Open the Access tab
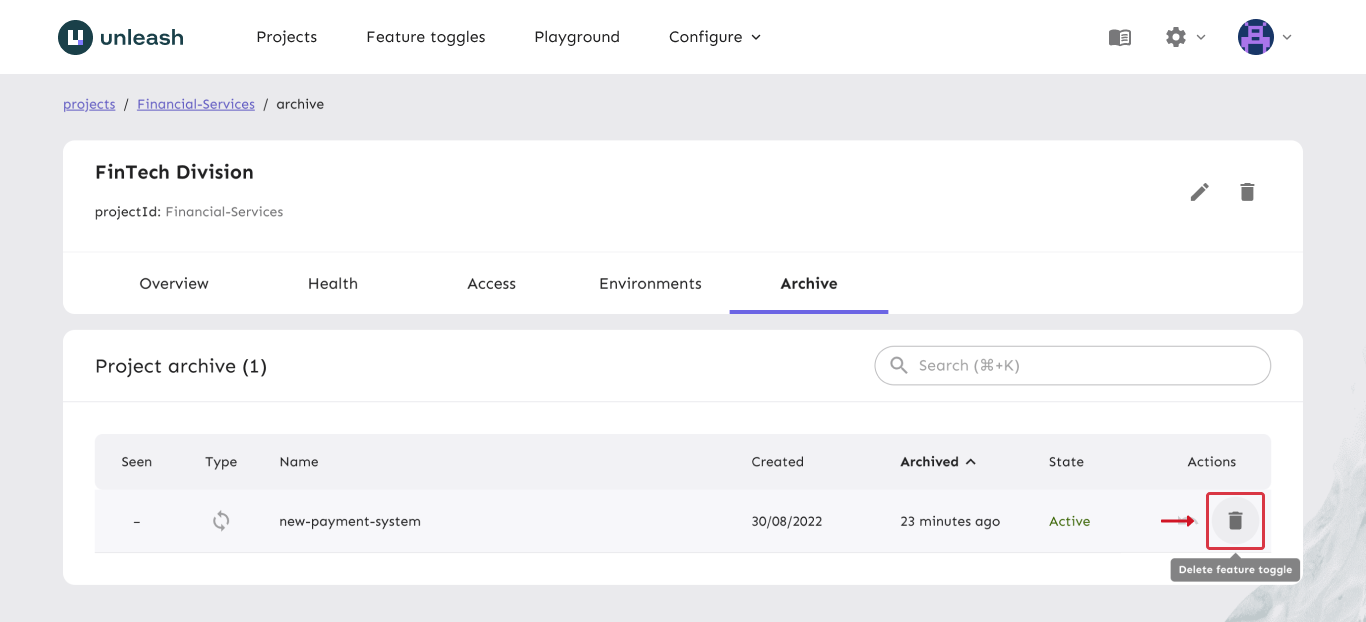The height and width of the screenshot is (622, 1366). [x=491, y=284]
